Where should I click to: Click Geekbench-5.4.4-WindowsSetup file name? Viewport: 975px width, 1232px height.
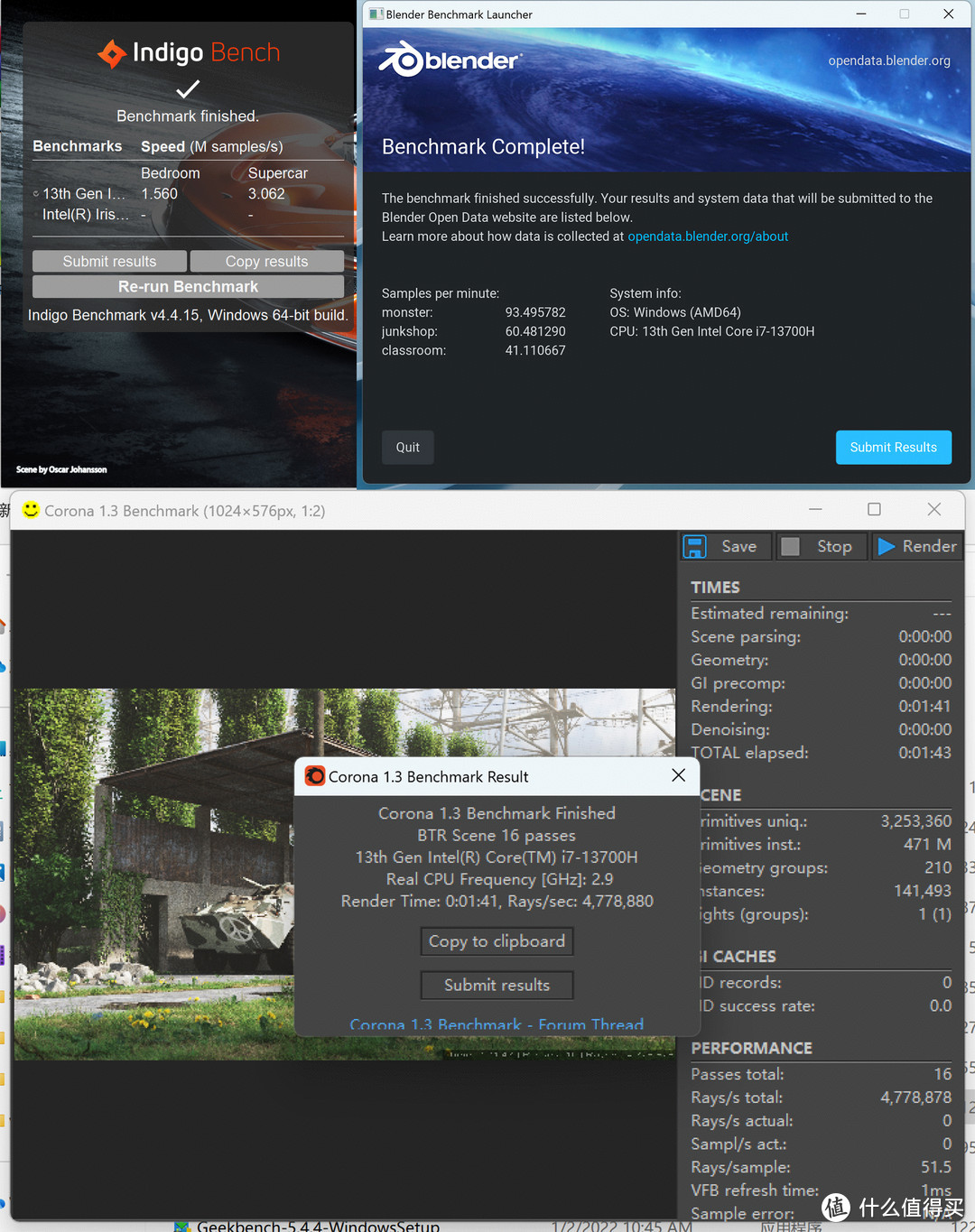click(x=318, y=1226)
